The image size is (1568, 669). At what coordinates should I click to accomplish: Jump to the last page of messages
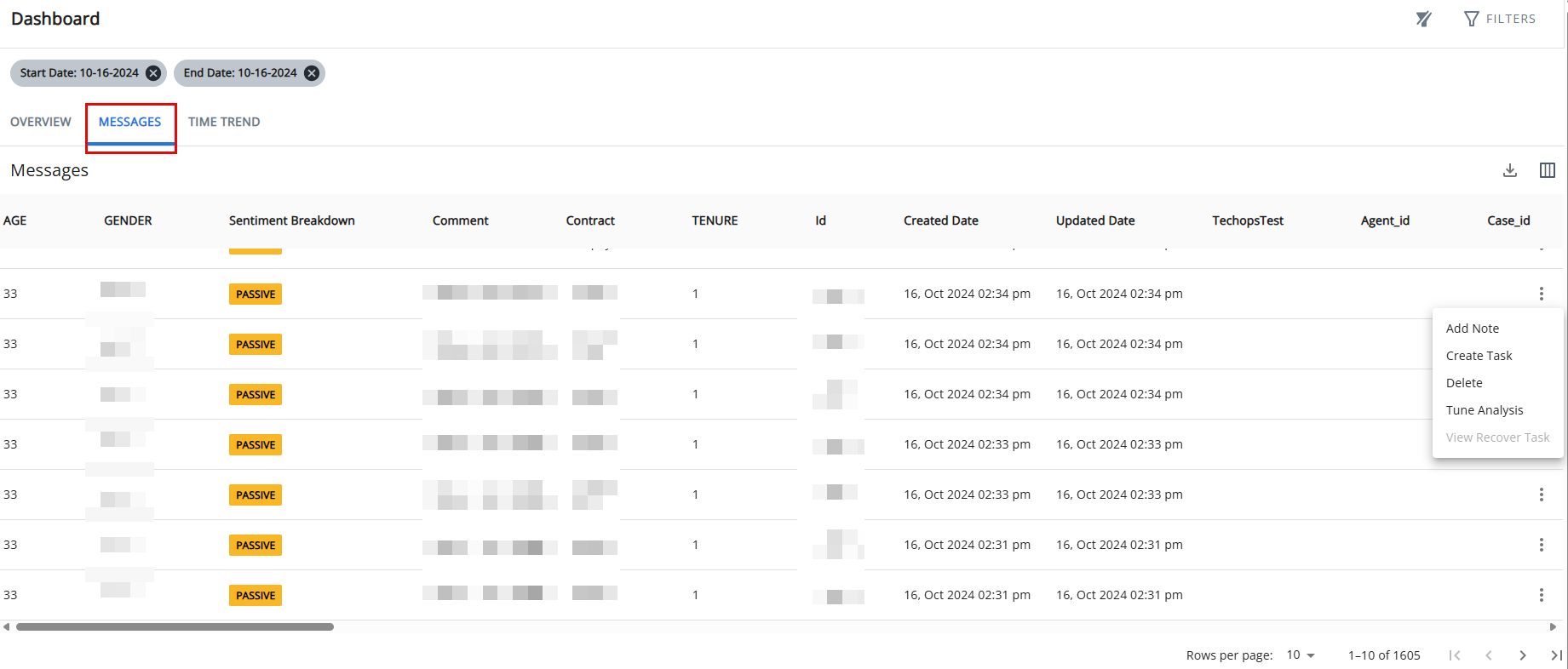click(x=1555, y=655)
